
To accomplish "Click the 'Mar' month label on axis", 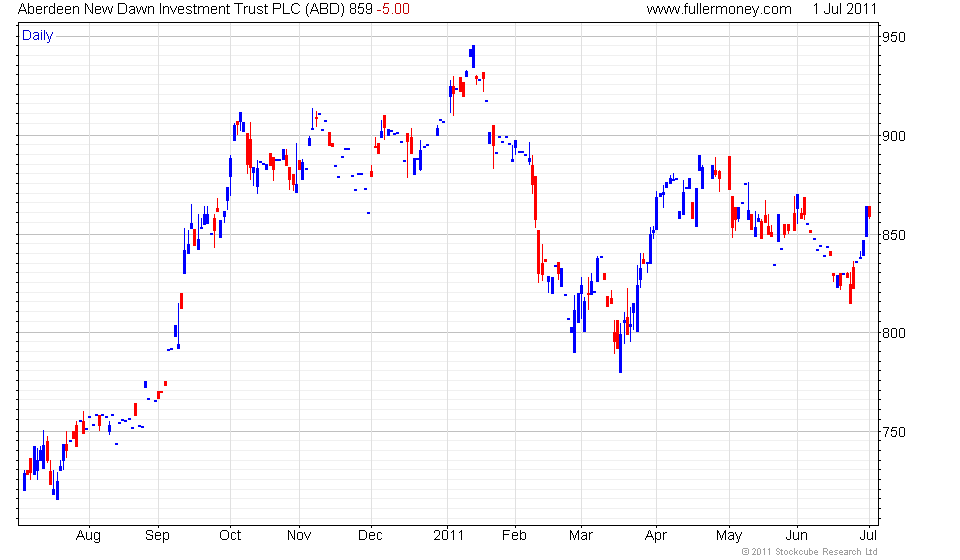I will pos(580,536).
